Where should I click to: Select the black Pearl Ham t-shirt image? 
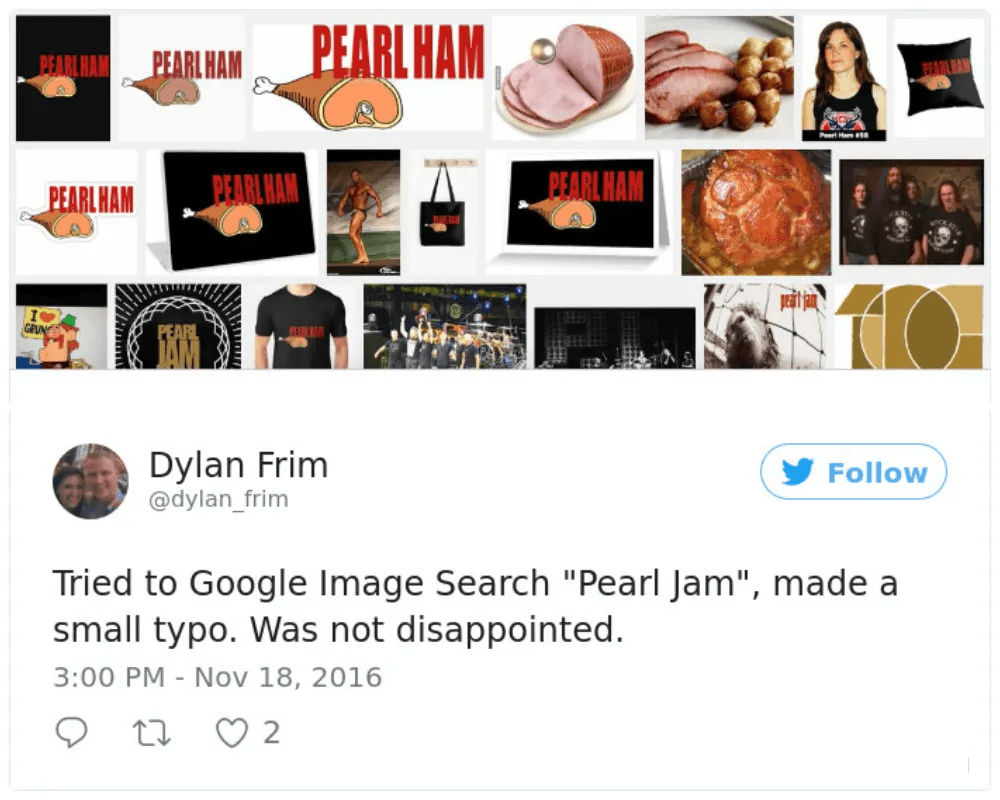pos(301,327)
